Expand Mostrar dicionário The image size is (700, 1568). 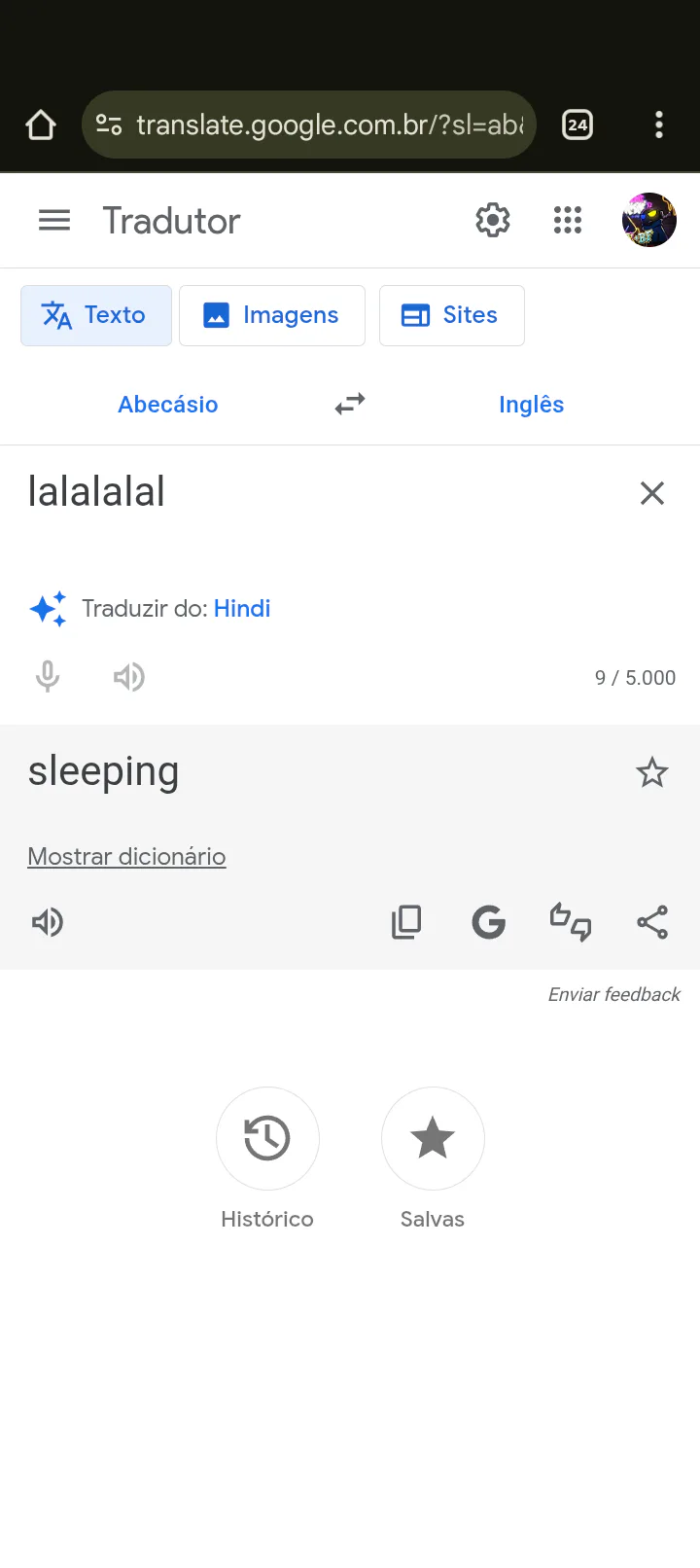click(126, 857)
